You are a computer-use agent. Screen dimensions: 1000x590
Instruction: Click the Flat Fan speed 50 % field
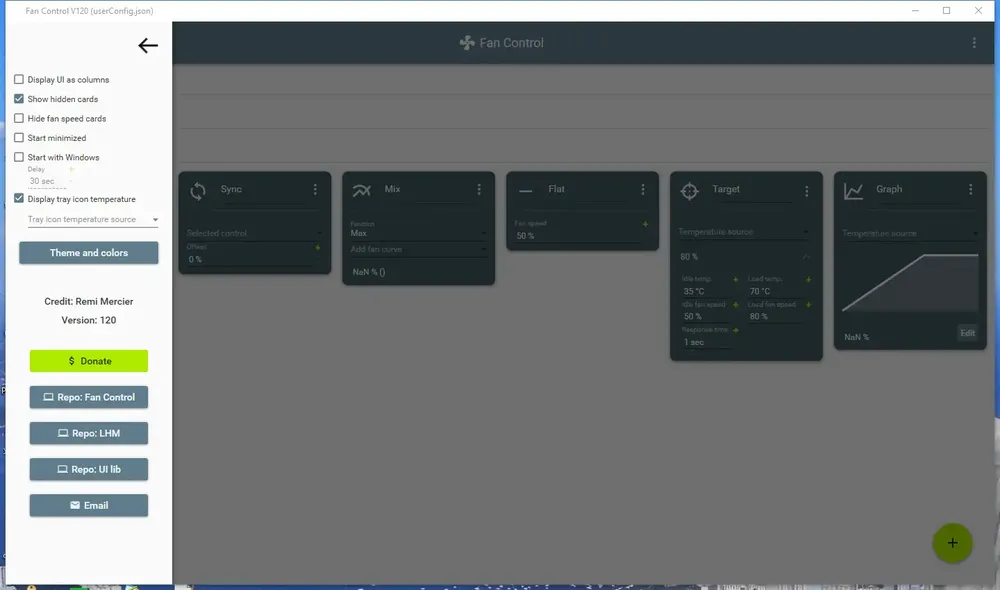pos(577,236)
